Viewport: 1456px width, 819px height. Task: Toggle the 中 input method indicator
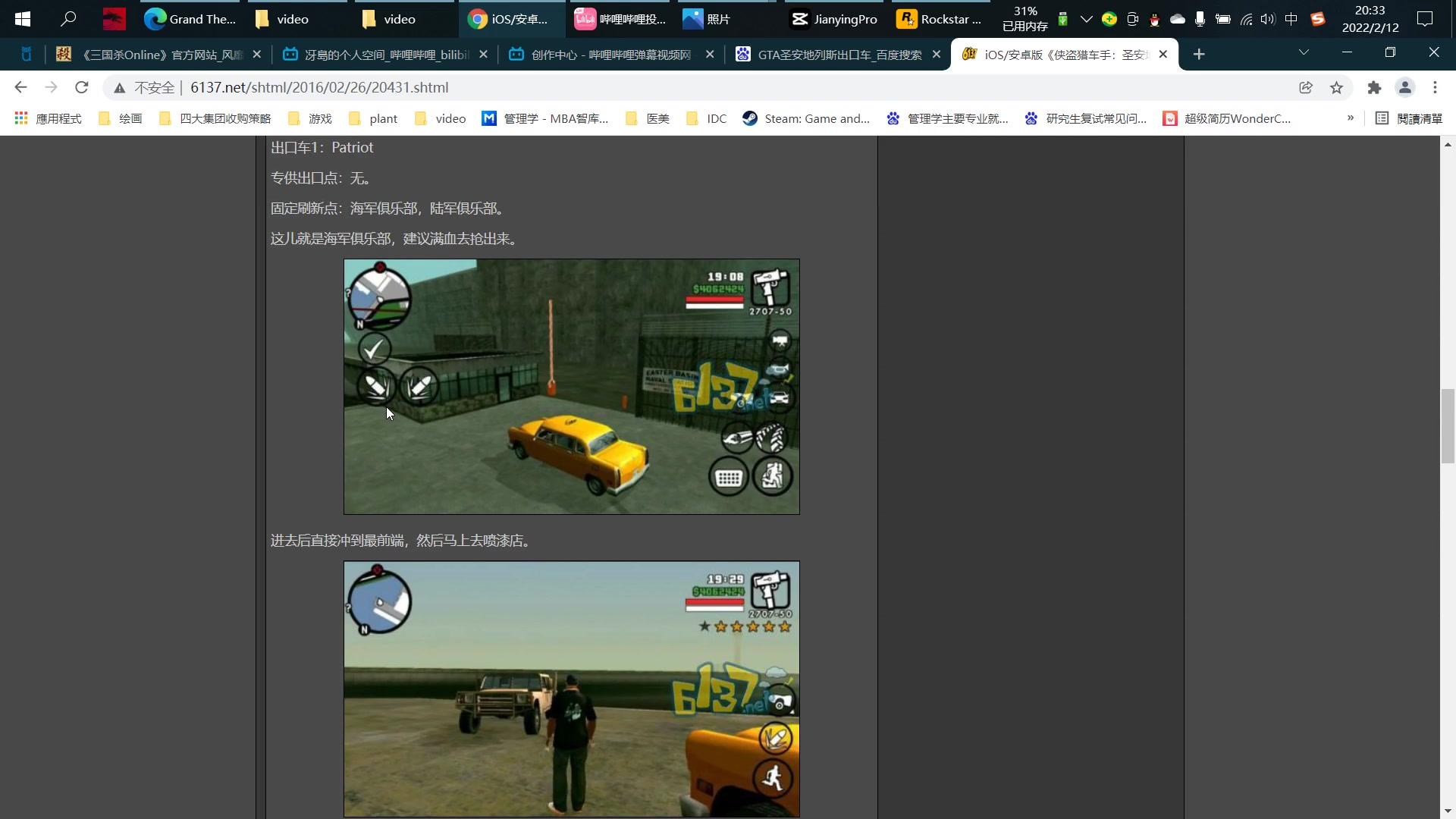pos(1291,19)
